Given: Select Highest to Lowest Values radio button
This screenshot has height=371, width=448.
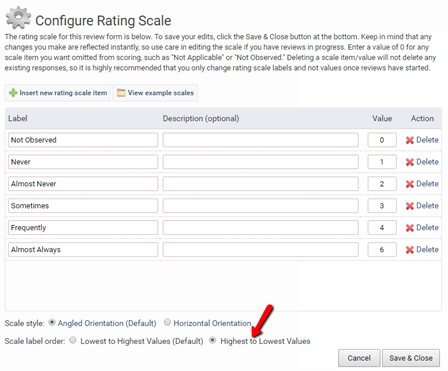Looking at the screenshot, I should click(x=212, y=340).
